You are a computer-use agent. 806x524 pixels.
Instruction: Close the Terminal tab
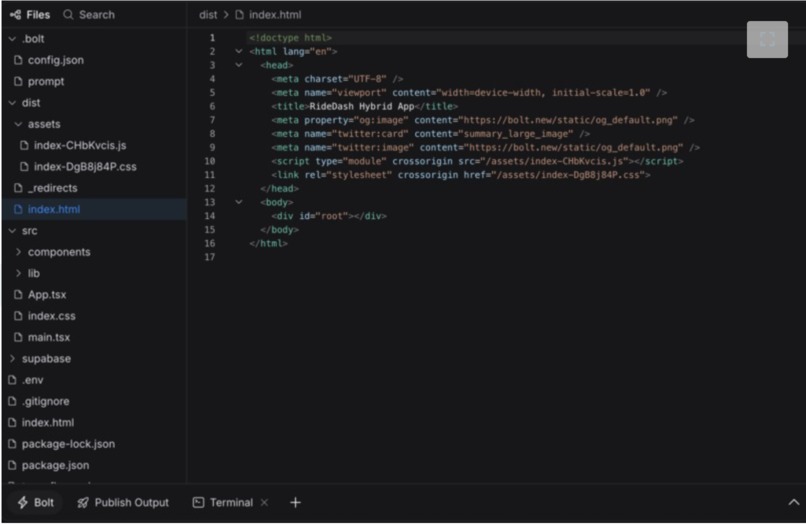tap(264, 503)
